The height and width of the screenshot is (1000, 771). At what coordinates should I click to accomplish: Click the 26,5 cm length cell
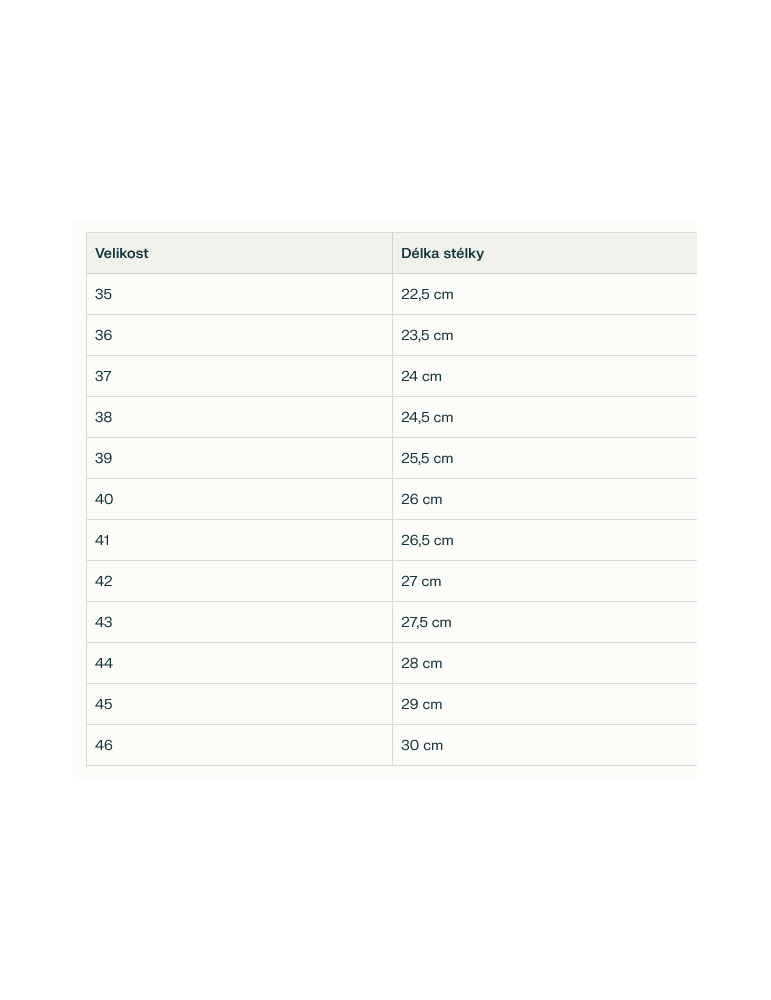pyautogui.click(x=427, y=540)
